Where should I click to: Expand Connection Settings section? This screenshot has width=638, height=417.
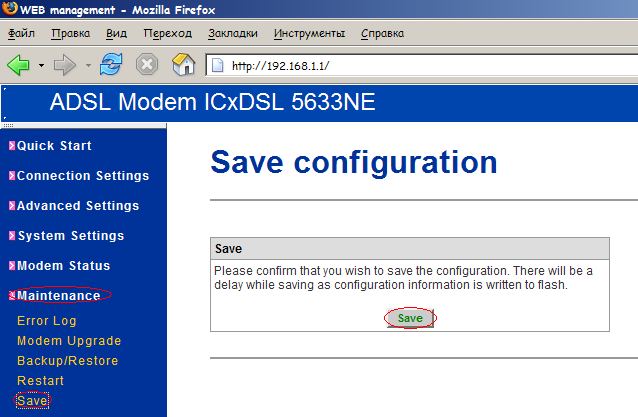[83, 176]
